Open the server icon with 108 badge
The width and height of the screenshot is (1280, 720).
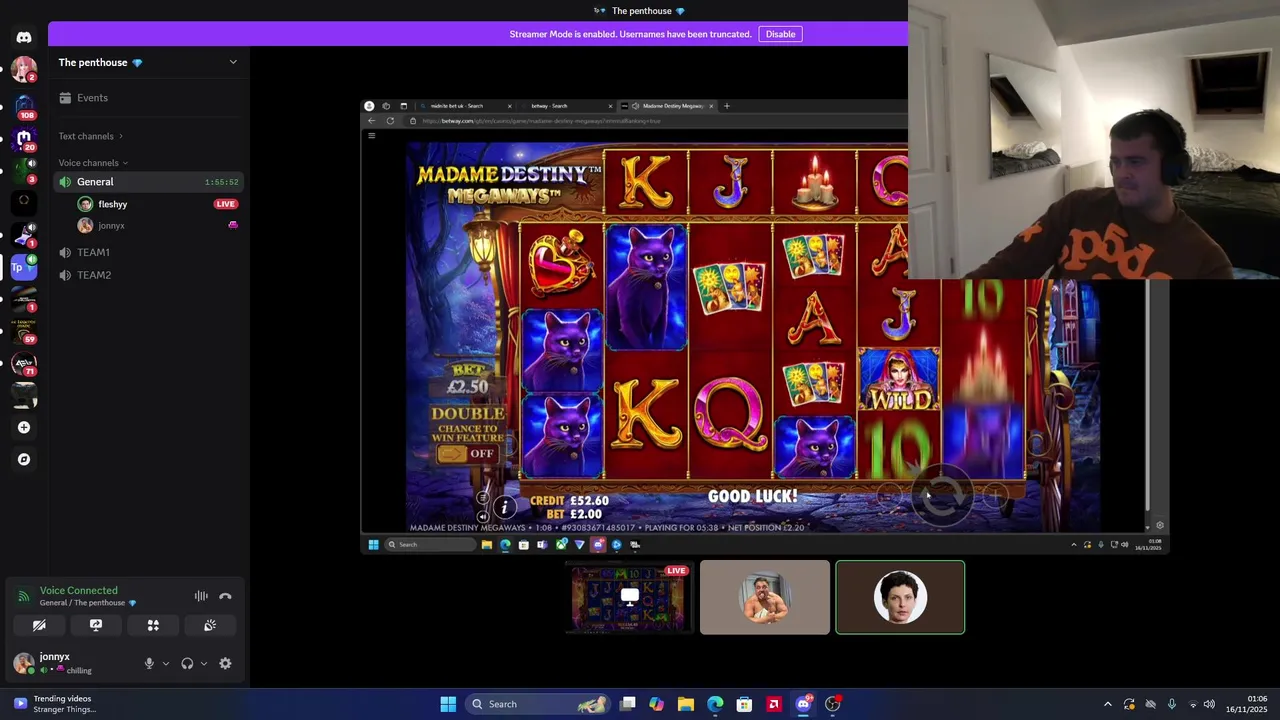(x=24, y=105)
